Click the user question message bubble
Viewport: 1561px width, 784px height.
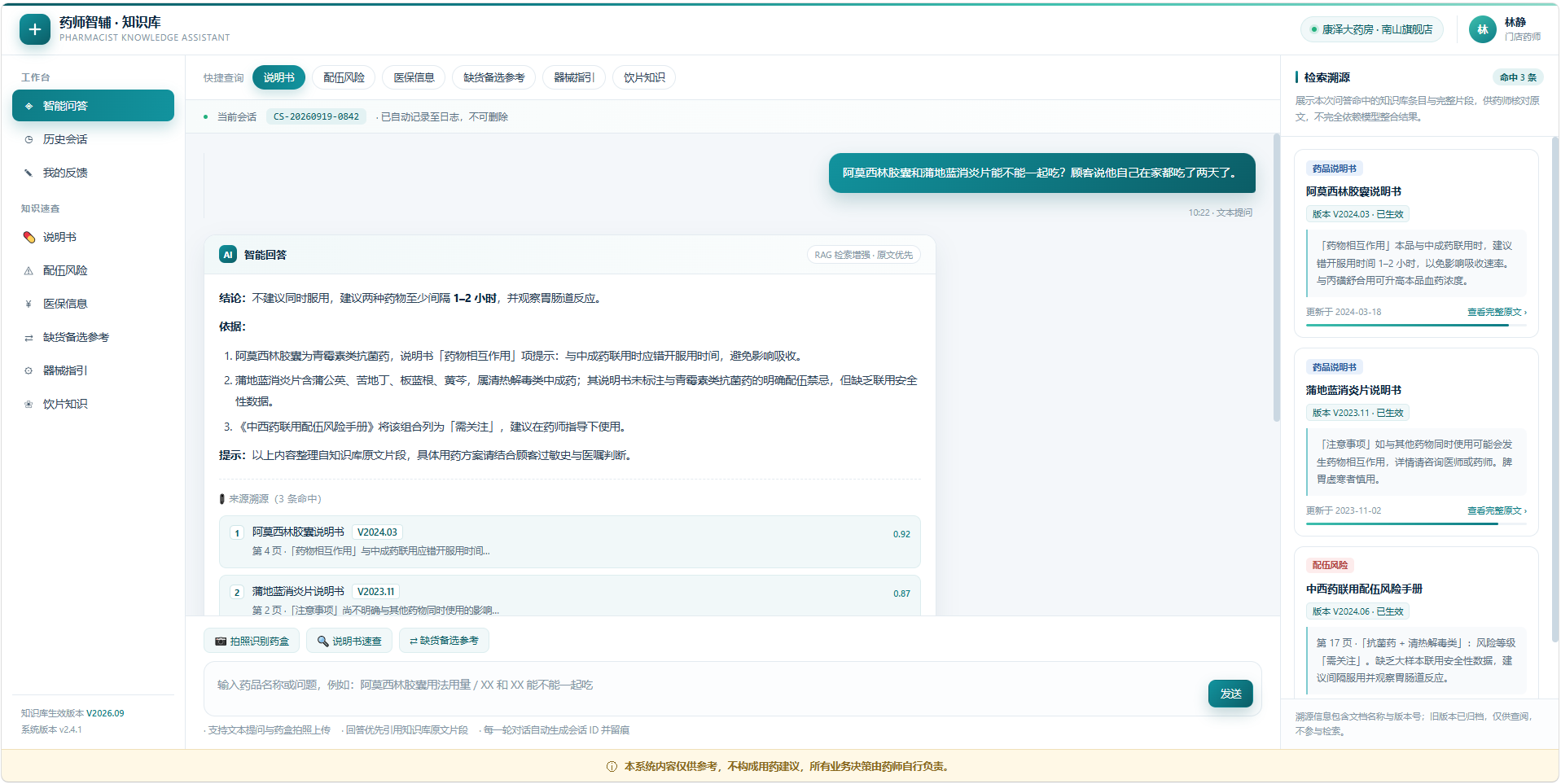coord(1041,173)
